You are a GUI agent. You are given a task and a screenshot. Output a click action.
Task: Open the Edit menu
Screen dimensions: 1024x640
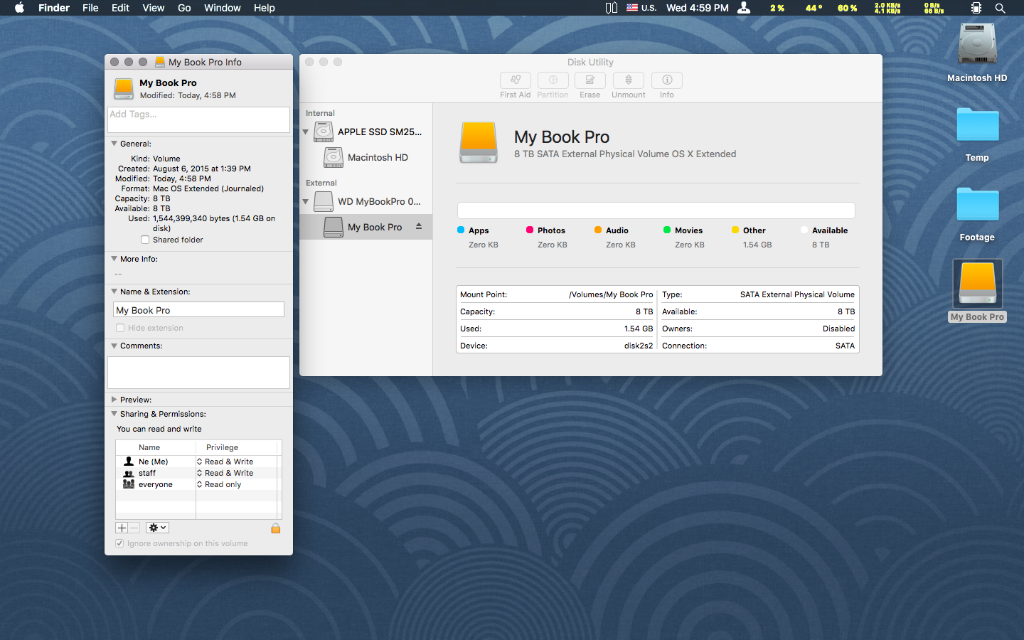coord(120,8)
